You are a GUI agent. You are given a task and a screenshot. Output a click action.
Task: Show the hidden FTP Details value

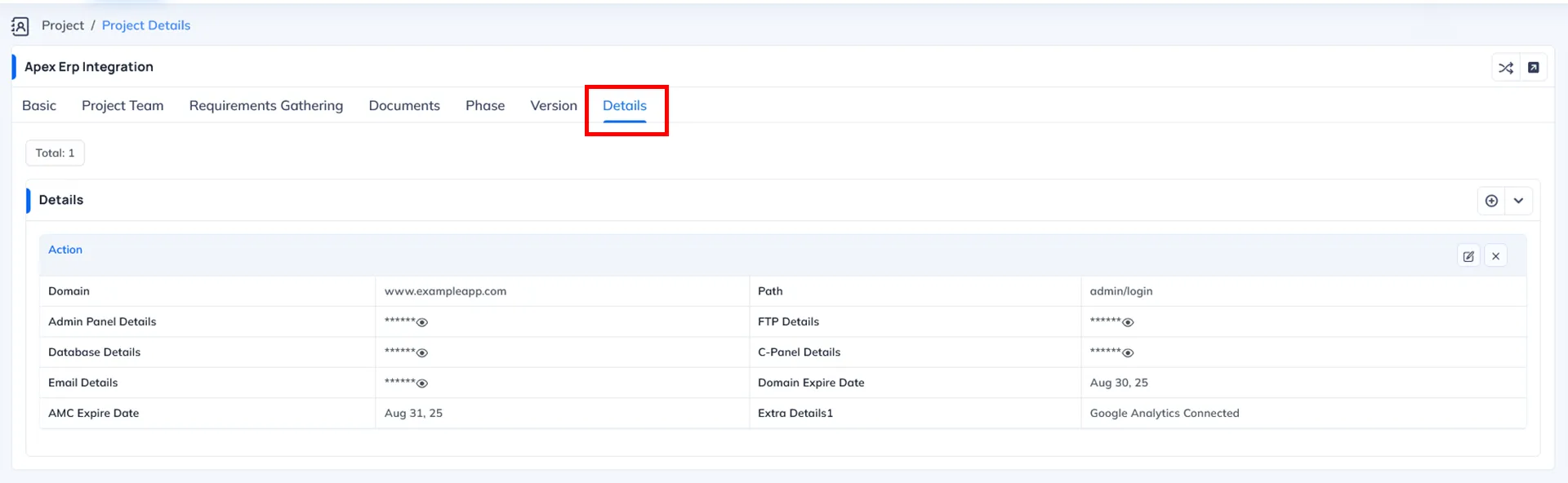tap(1128, 323)
